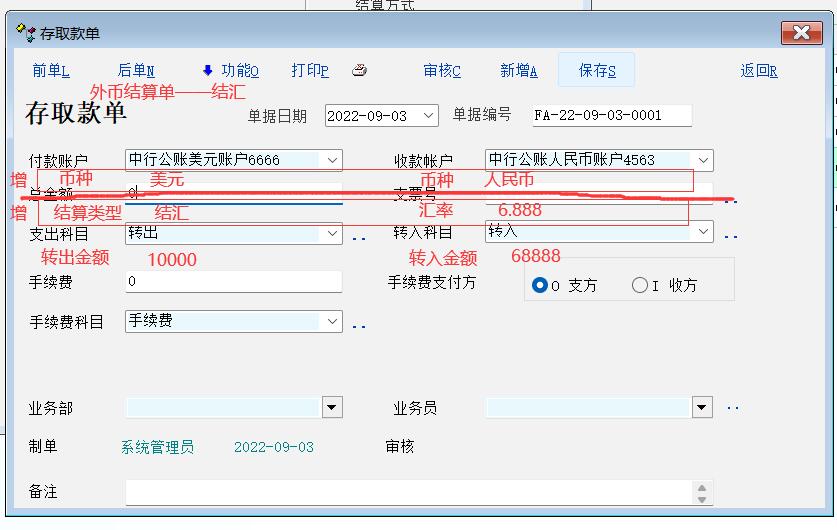Click ellipsis button beside 转入科目 field
The image size is (837, 530).
point(731,238)
